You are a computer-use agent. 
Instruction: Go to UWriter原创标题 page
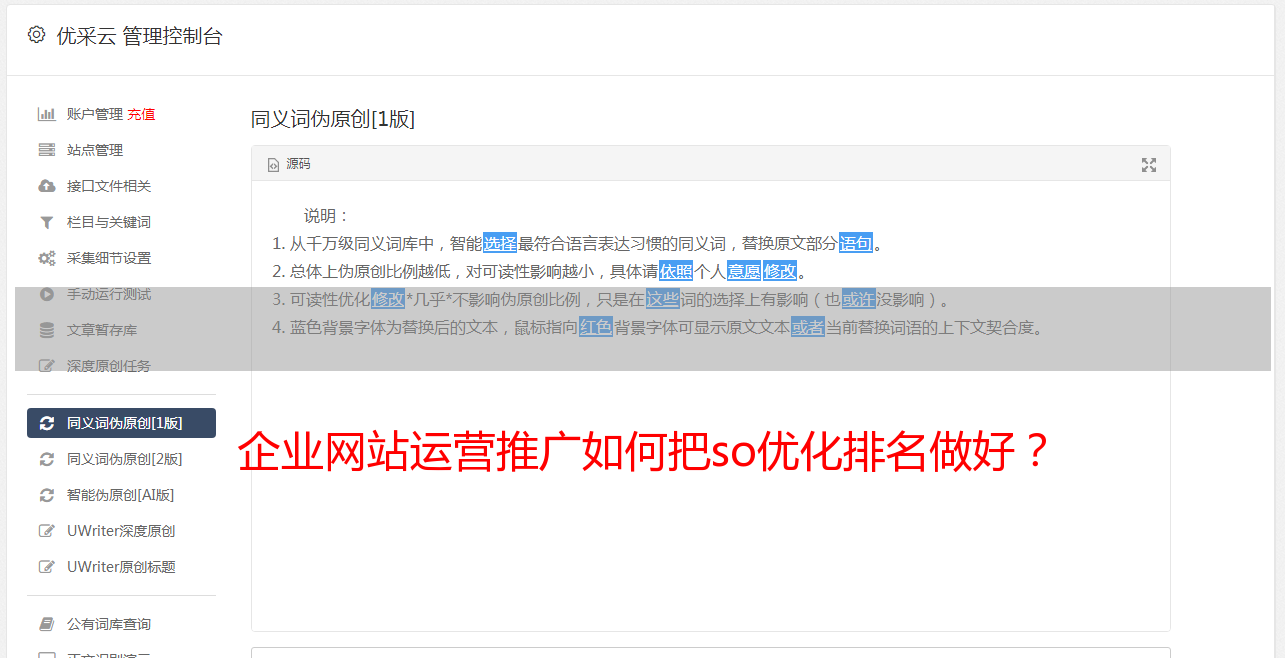pos(121,567)
